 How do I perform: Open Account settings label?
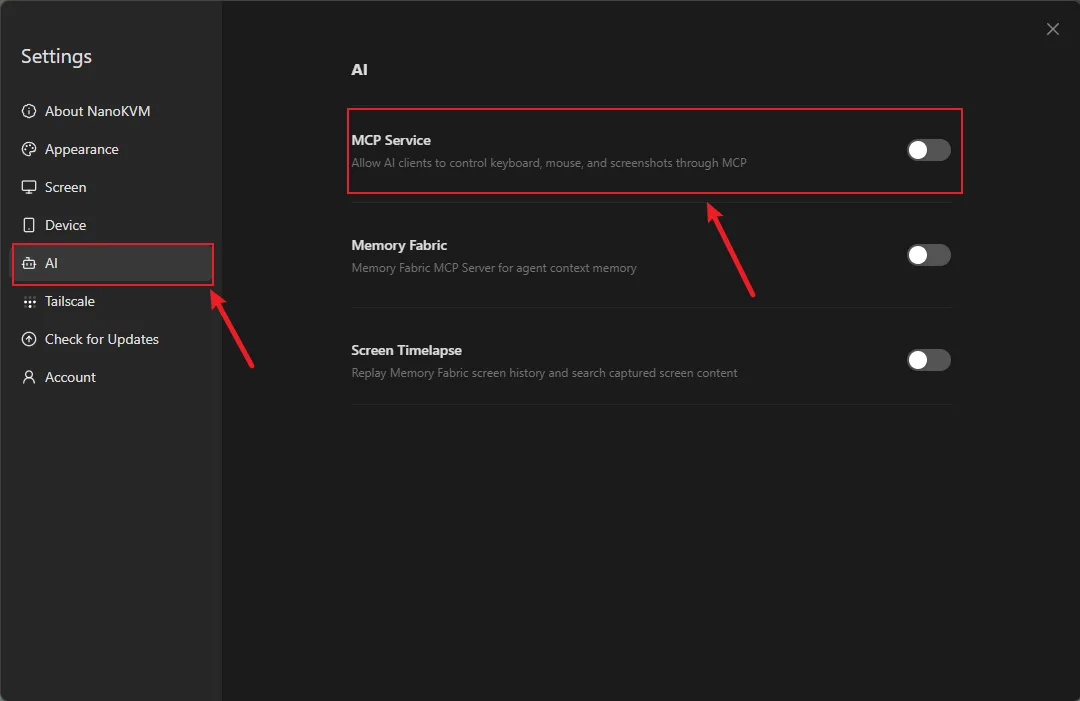pos(70,377)
